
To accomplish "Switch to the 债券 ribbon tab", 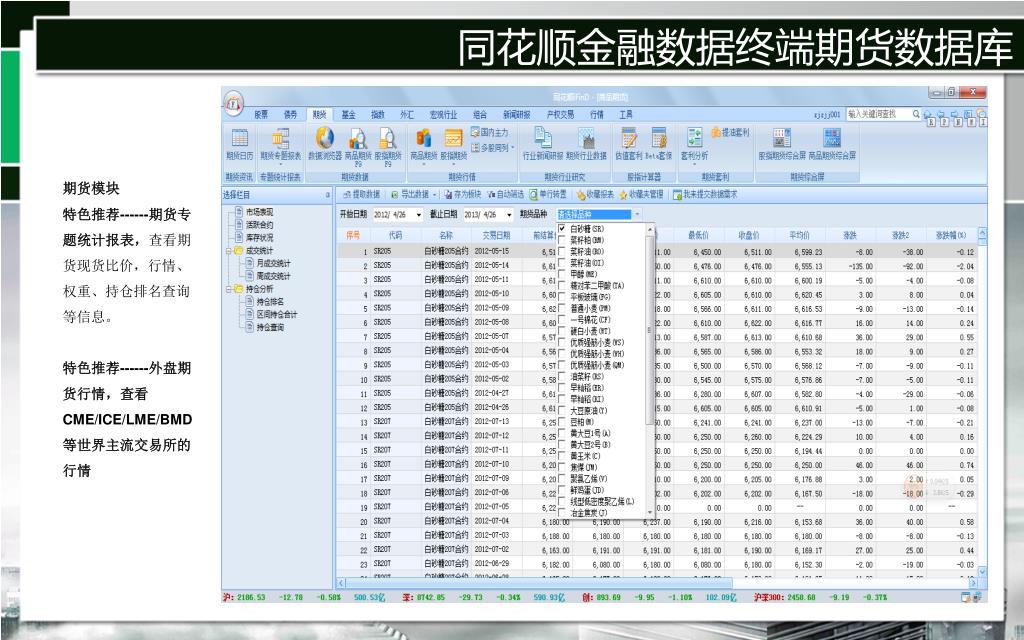I will (290, 114).
